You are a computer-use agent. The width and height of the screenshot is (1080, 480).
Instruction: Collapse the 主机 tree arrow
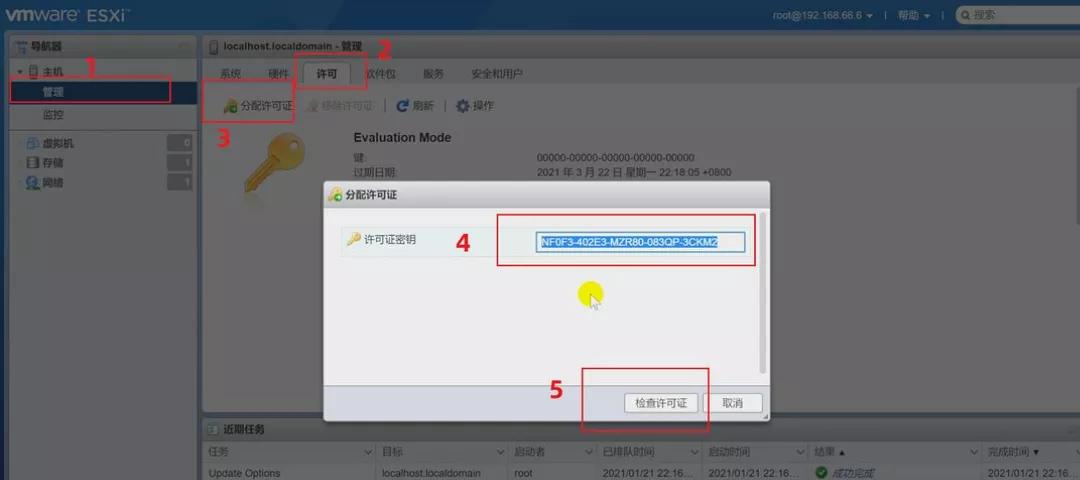click(x=21, y=72)
